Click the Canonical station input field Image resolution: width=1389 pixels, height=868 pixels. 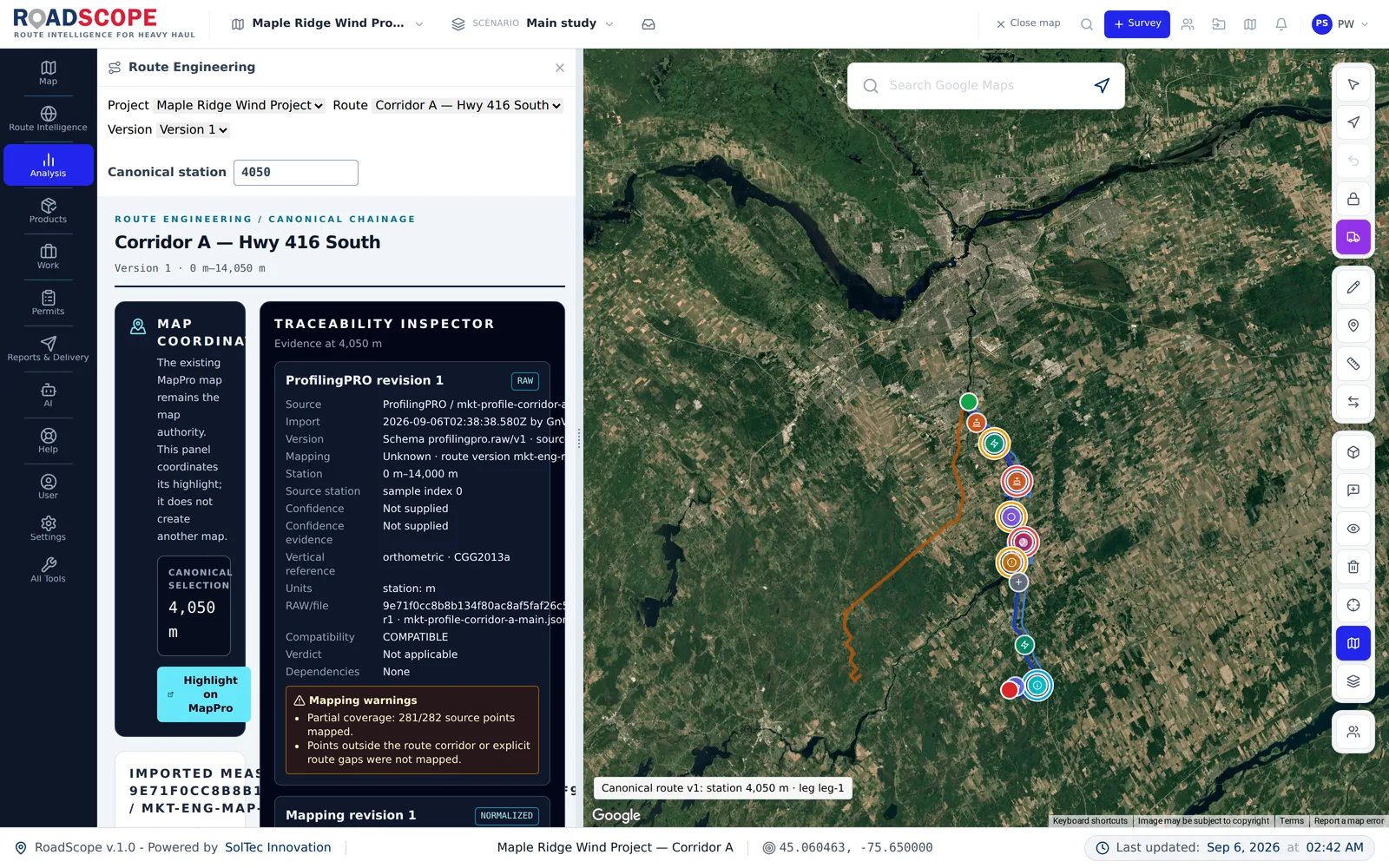[296, 173]
